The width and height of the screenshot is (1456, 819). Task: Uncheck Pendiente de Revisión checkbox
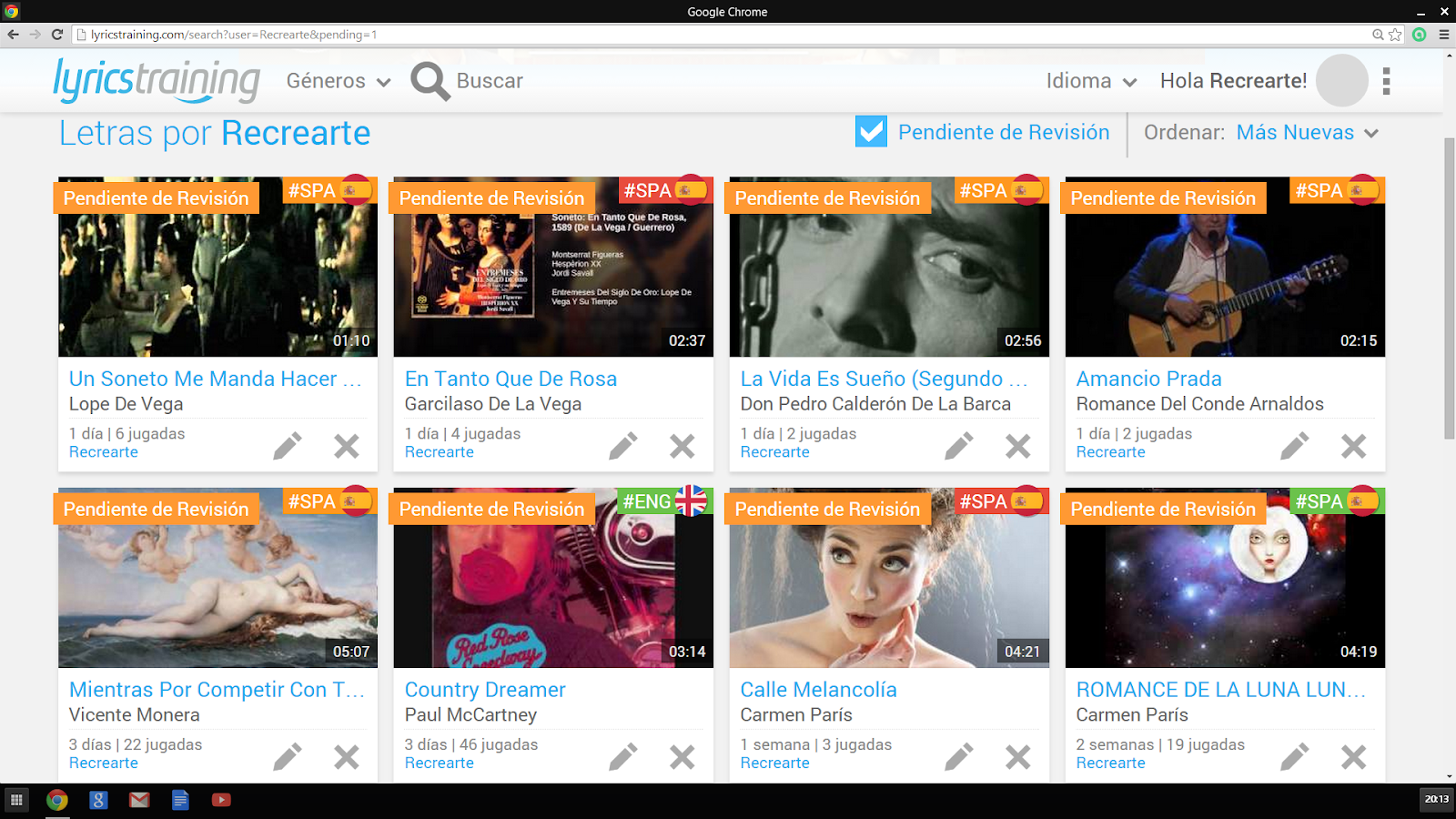coord(871,132)
